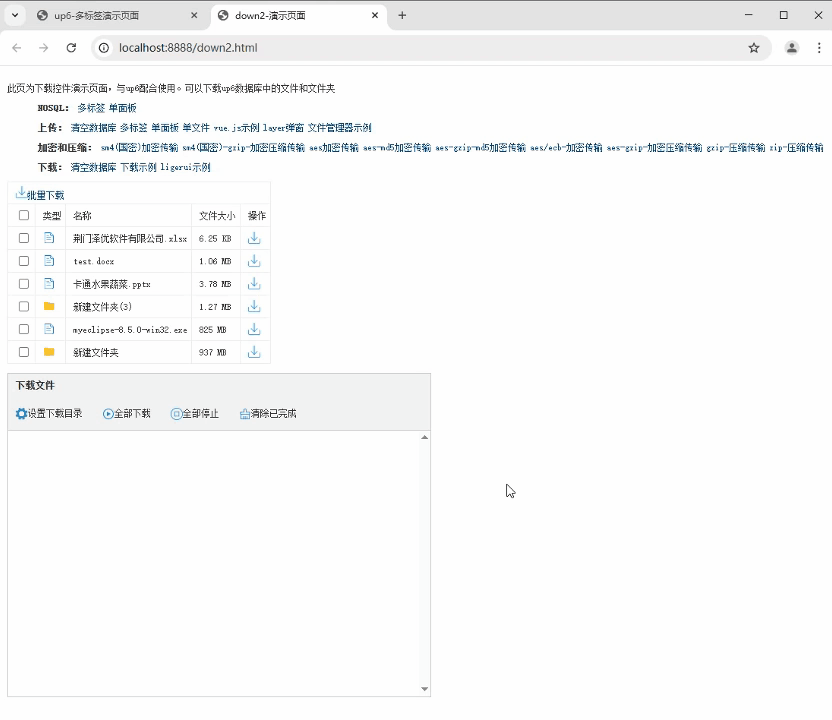Open Chrome's three-dot menu
Viewport: 832px width, 720px height.
[x=820, y=48]
